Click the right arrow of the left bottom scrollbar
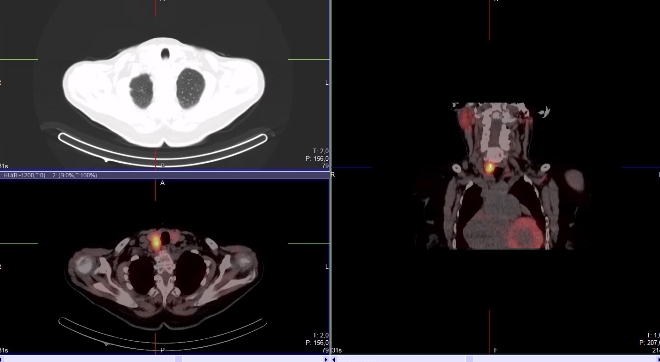This screenshot has height=362, width=660. (326, 359)
